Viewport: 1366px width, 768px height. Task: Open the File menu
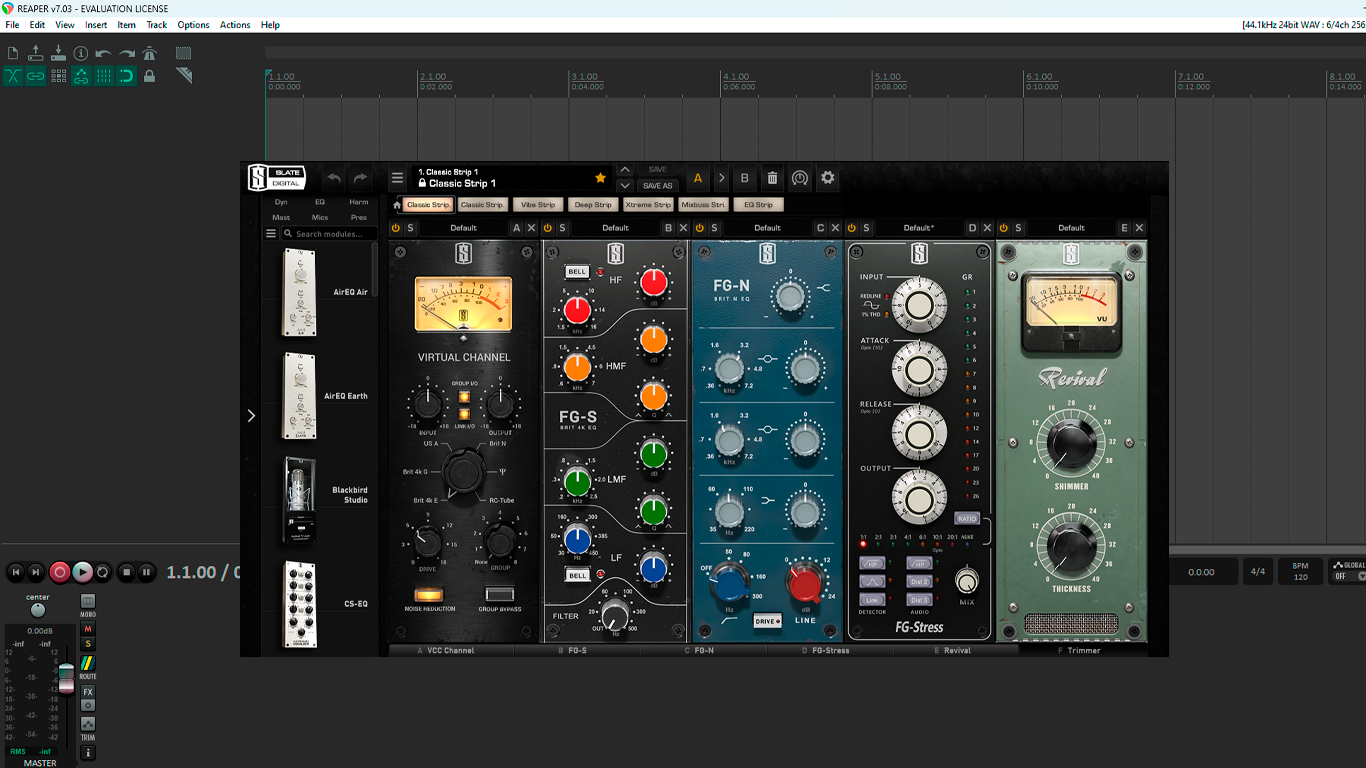pos(12,25)
